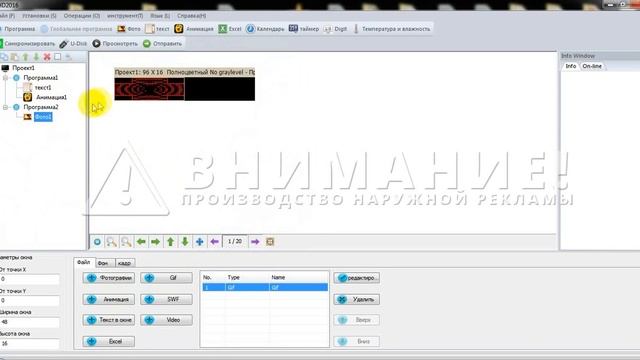Click the Анимация add button in panel
This screenshot has width=640, height=360.
(x=109, y=299)
